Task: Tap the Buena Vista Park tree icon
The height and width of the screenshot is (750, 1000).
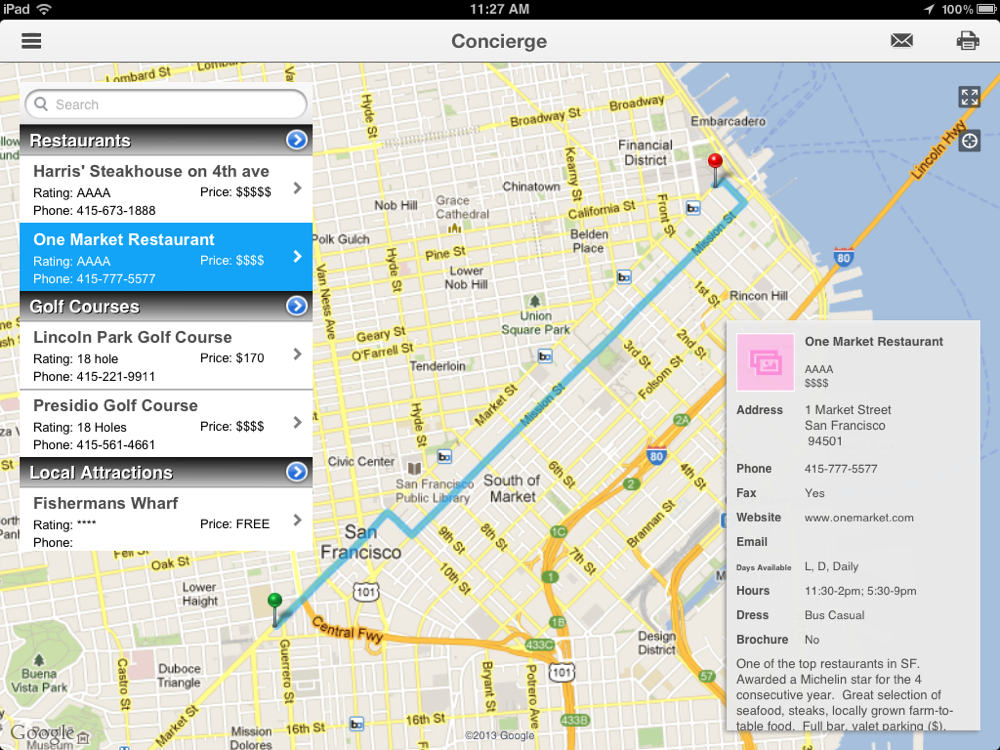Action: pyautogui.click(x=39, y=659)
